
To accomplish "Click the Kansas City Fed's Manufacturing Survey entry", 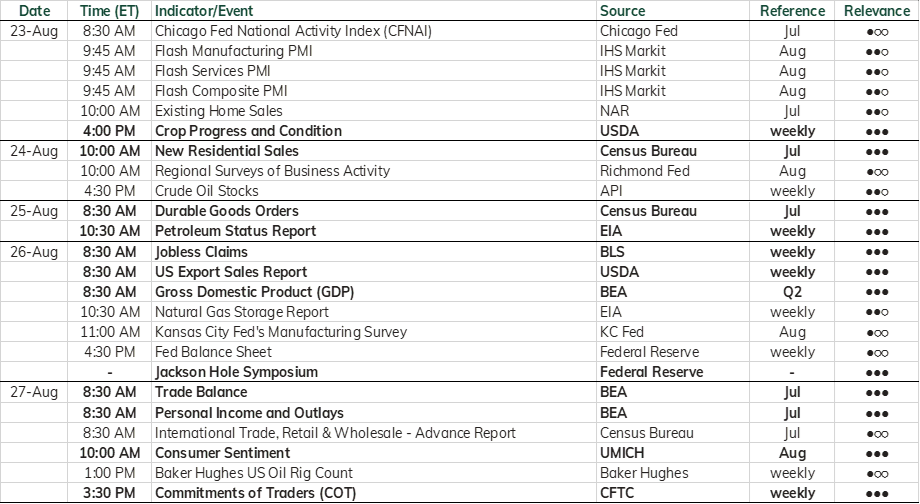I will tap(280, 332).
